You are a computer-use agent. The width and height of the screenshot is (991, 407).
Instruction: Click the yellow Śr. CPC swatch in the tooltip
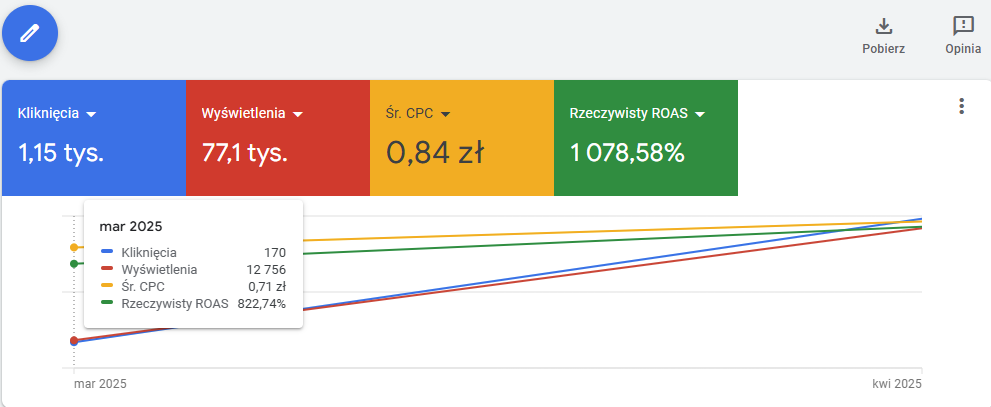pos(107,287)
